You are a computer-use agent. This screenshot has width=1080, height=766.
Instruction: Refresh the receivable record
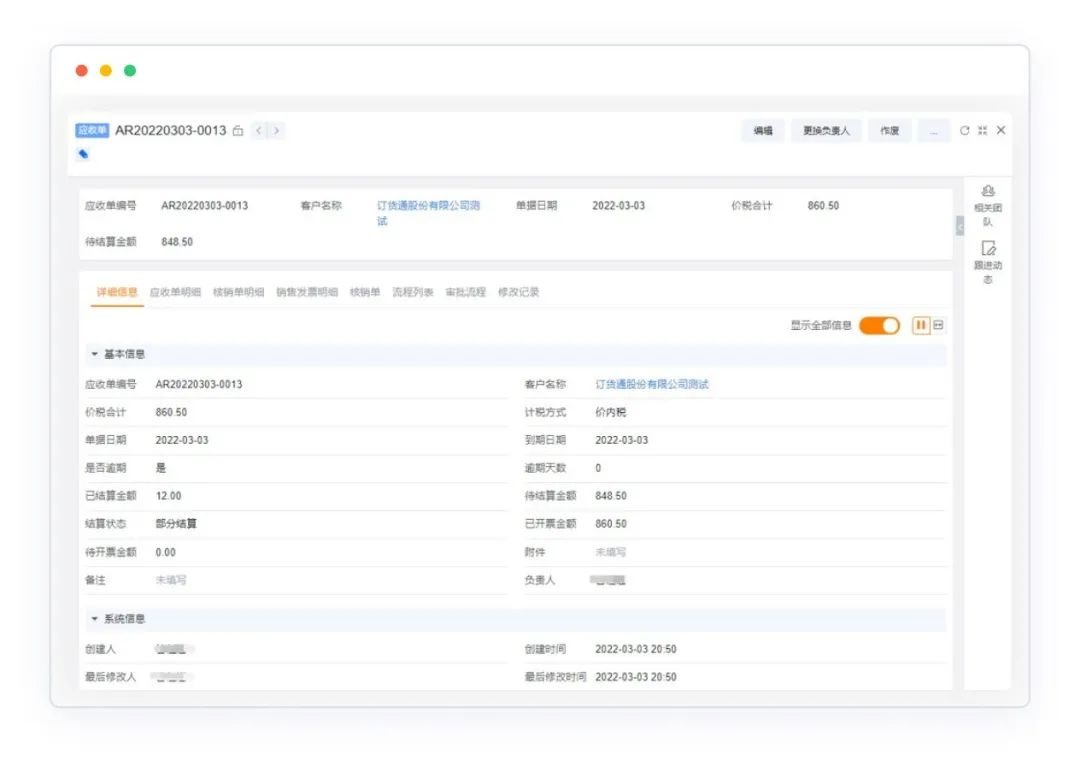tap(964, 130)
